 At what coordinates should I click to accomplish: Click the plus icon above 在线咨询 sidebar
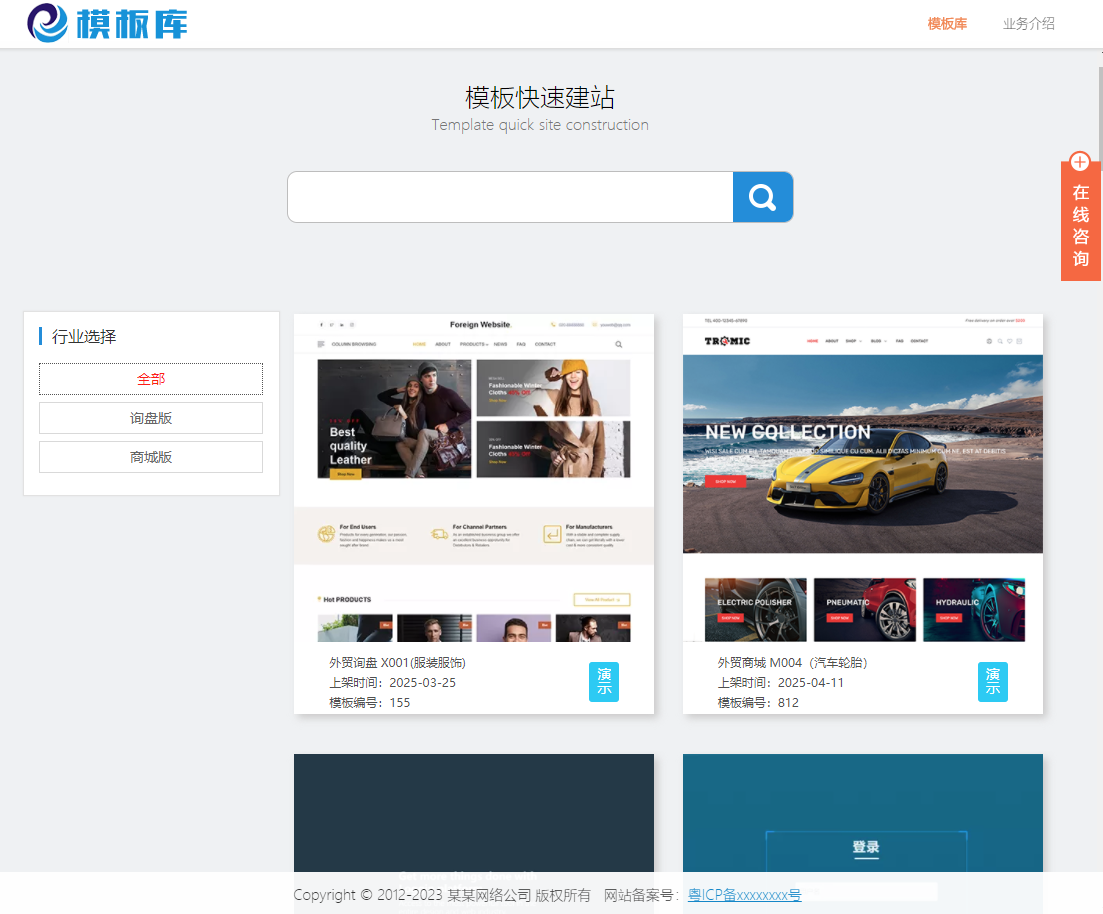[1080, 162]
